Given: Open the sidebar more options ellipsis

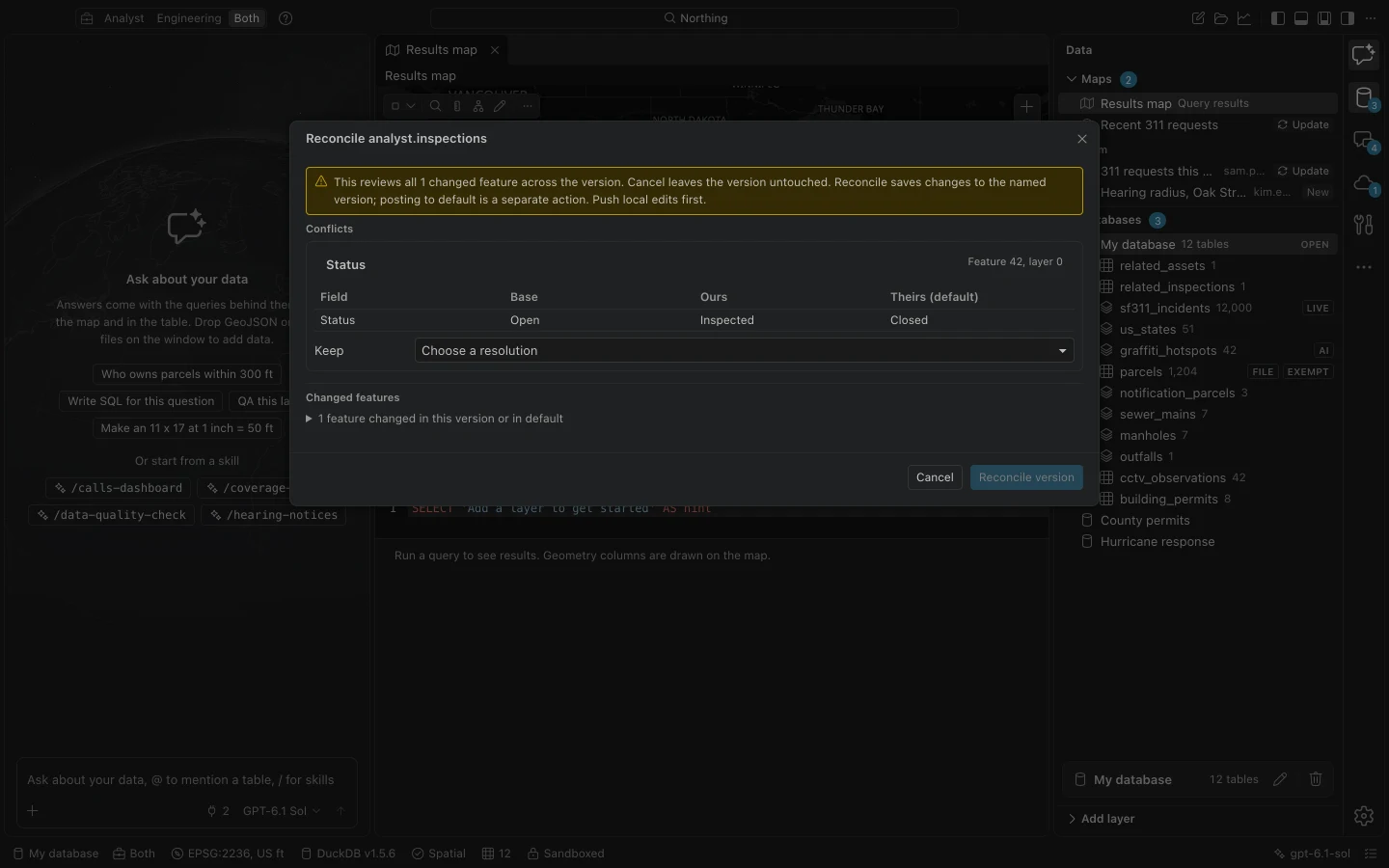Looking at the screenshot, I should pos(1364,267).
